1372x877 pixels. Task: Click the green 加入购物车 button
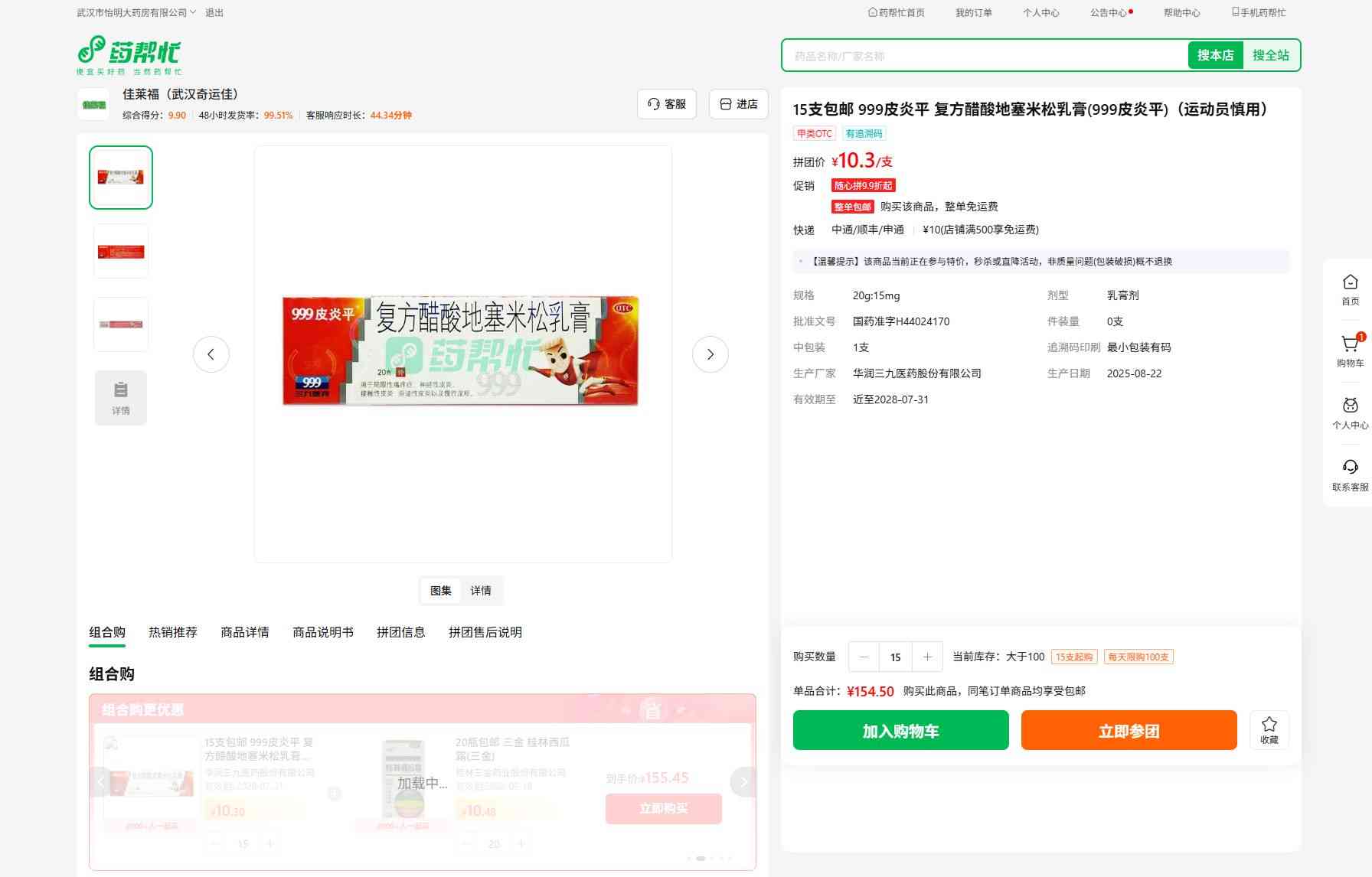point(900,730)
